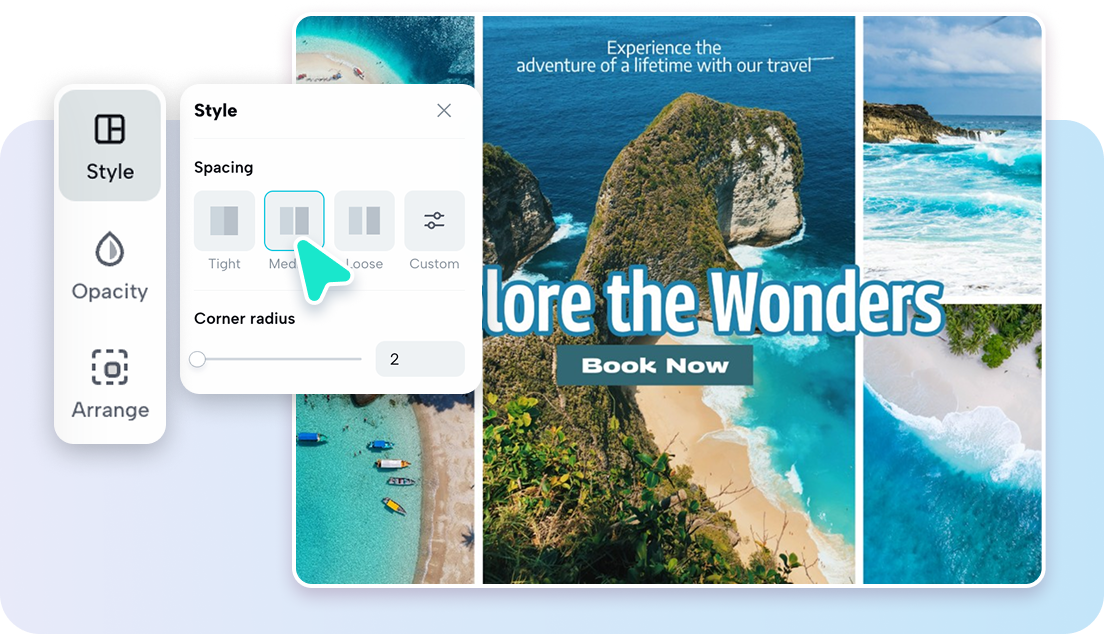Click the Book Now button
This screenshot has height=634, width=1104.
click(655, 365)
